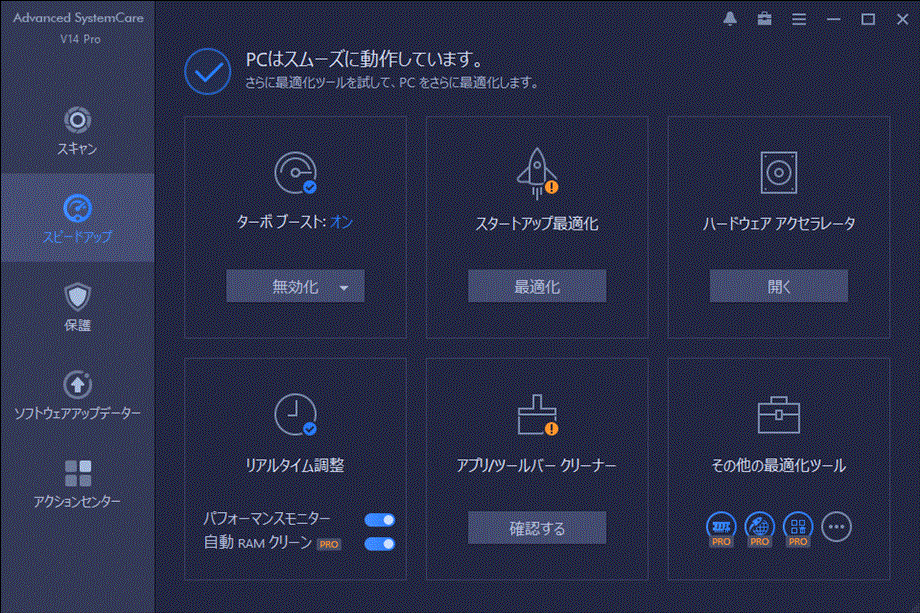Click the ハードウェア アクセラレータ title text
Image resolution: width=920 pixels, height=613 pixels.
click(x=779, y=223)
